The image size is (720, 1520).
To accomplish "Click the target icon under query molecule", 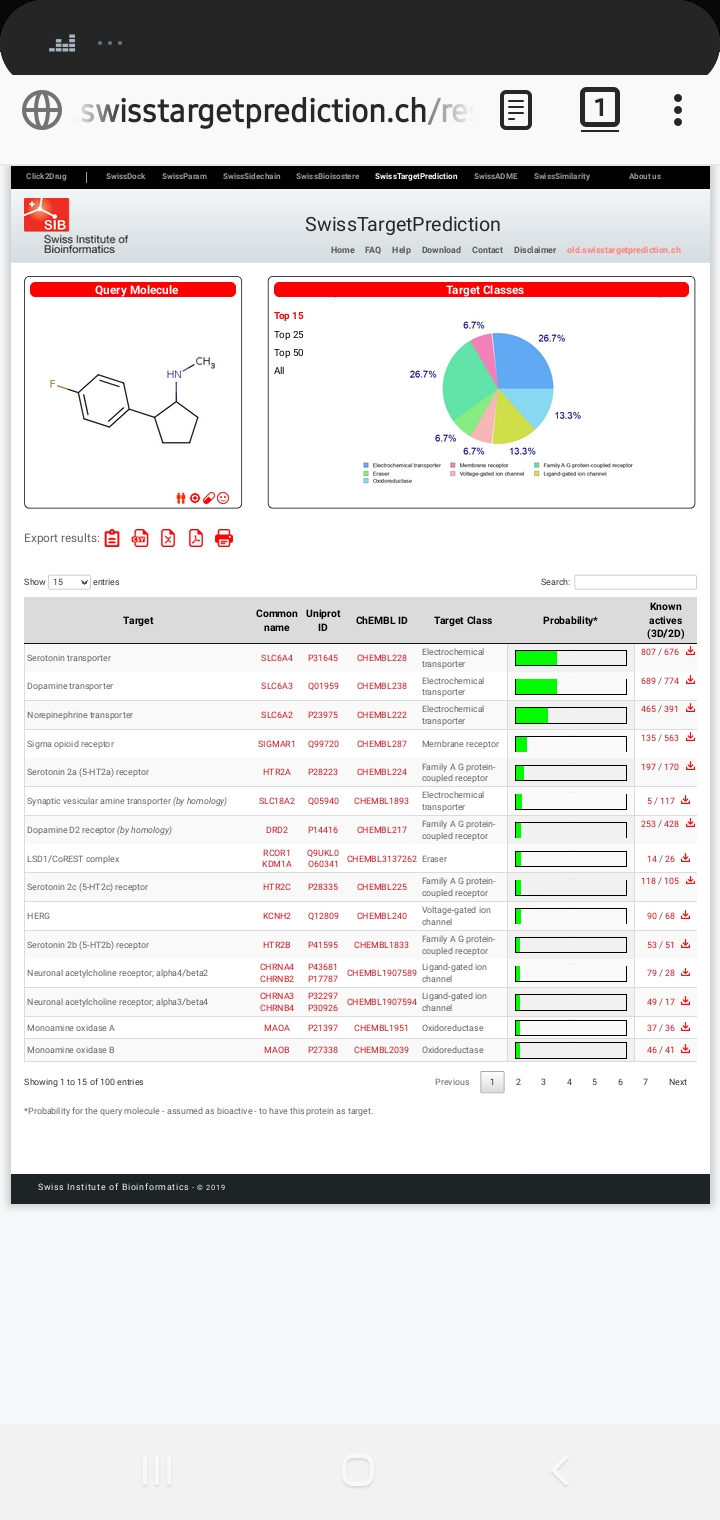I will (x=195, y=498).
